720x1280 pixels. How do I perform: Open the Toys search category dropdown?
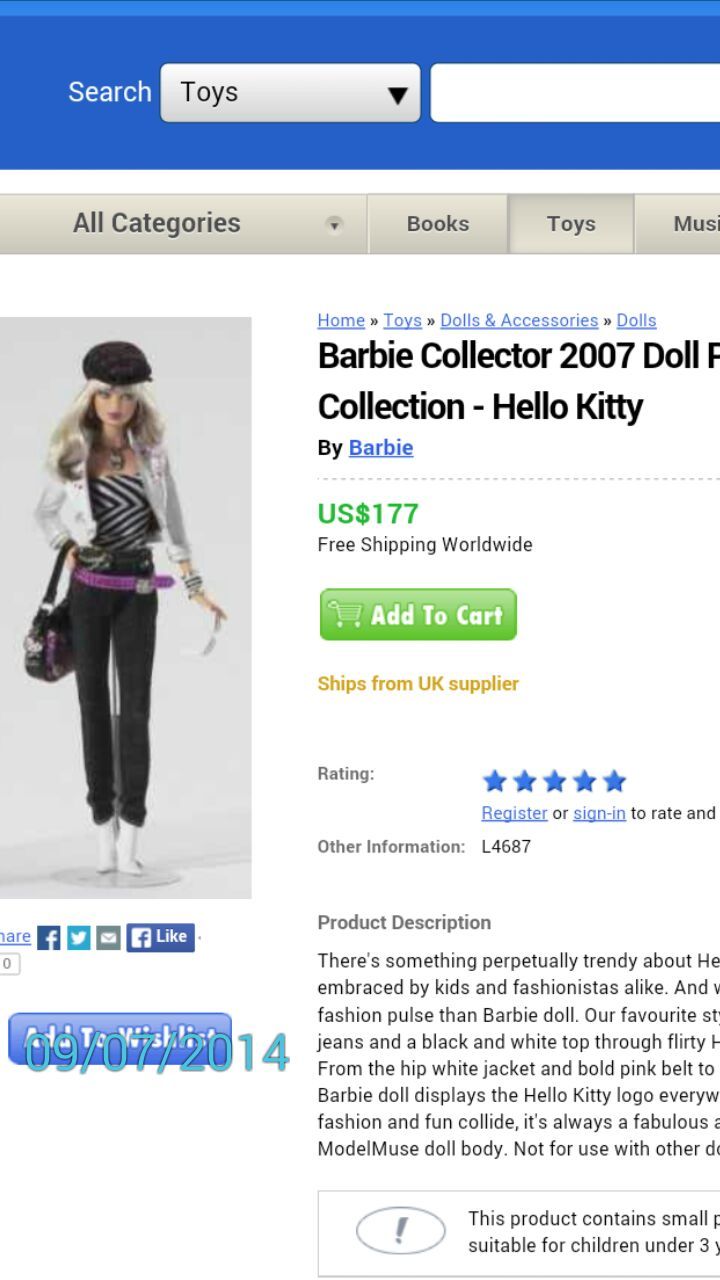click(290, 93)
